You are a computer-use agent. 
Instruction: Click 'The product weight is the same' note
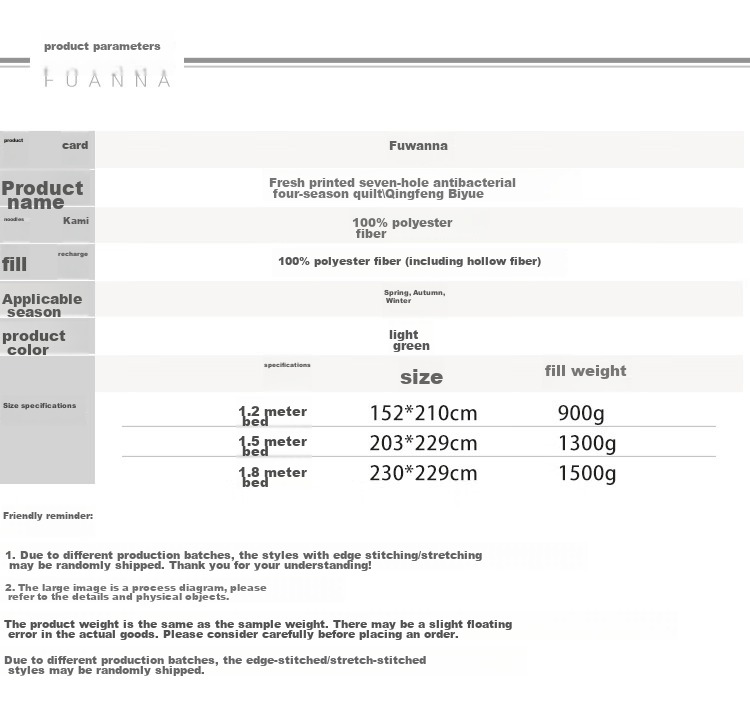click(258, 629)
